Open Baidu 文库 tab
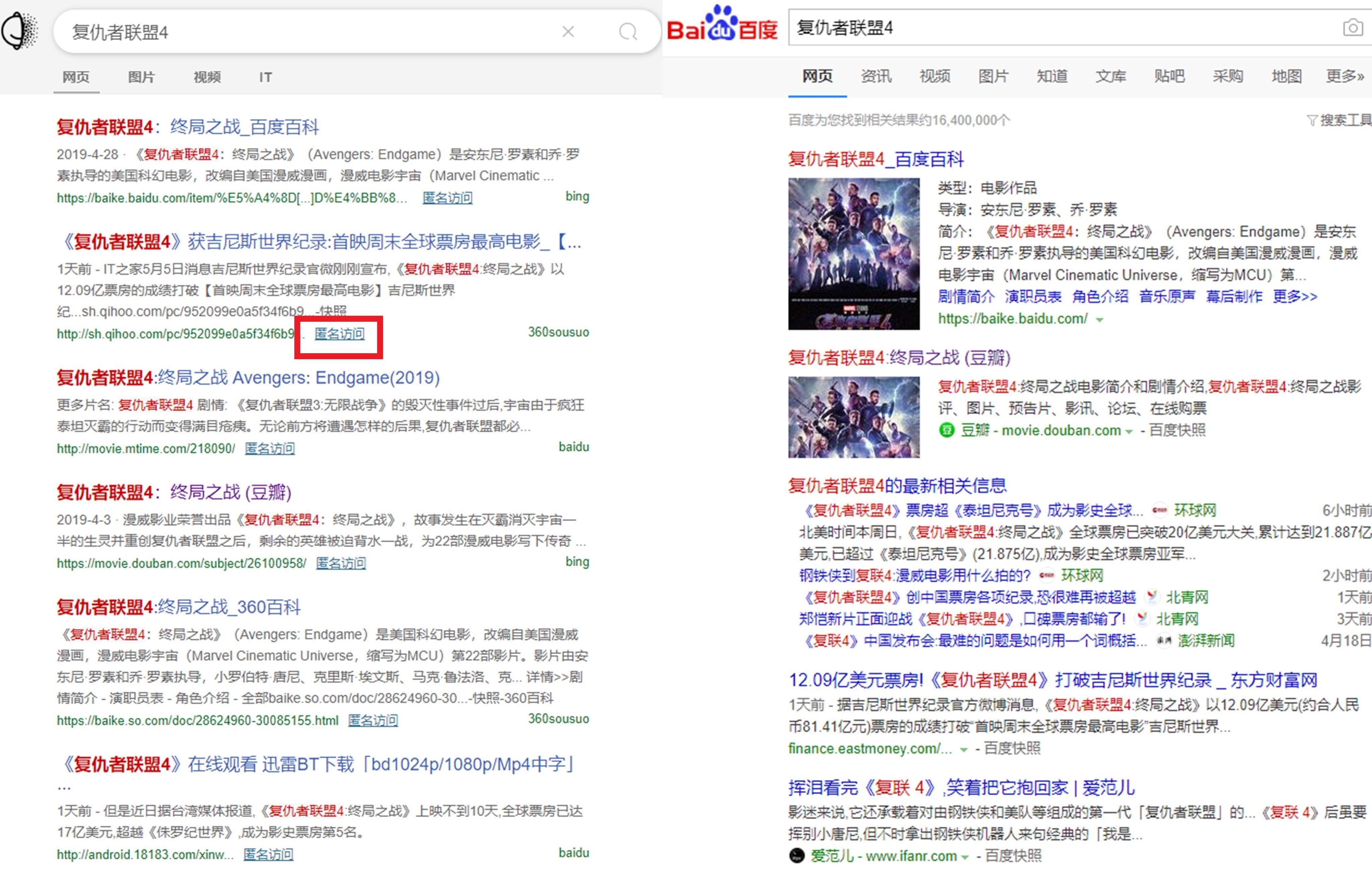Viewport: 1372px width, 878px height. (1111, 76)
